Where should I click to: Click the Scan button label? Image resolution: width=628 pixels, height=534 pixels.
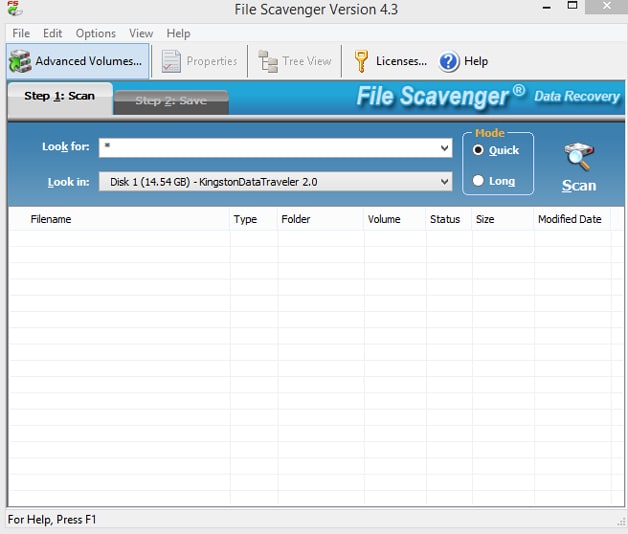579,185
